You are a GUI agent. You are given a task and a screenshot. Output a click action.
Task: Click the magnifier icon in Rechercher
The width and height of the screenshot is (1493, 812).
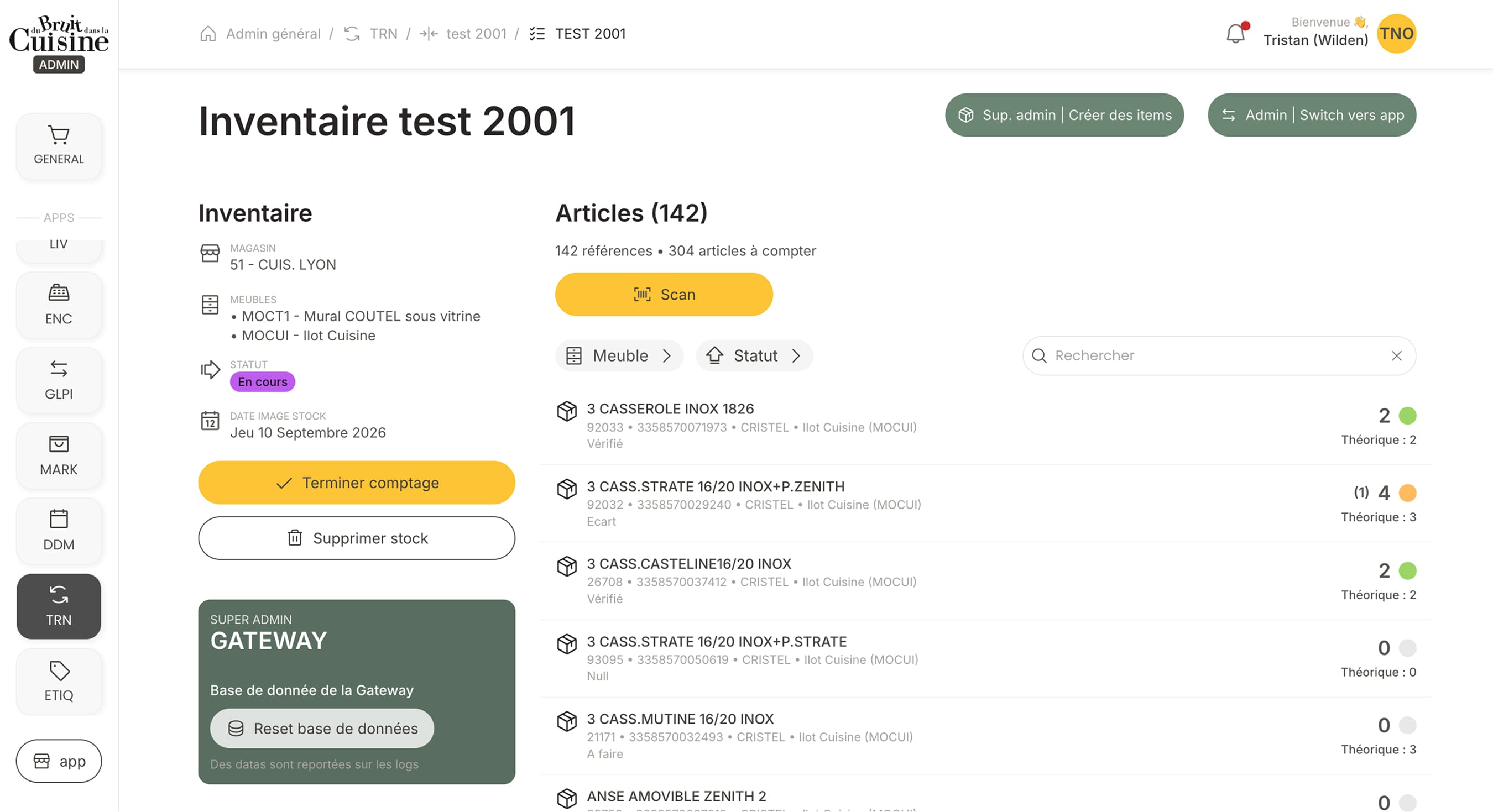pos(1039,355)
